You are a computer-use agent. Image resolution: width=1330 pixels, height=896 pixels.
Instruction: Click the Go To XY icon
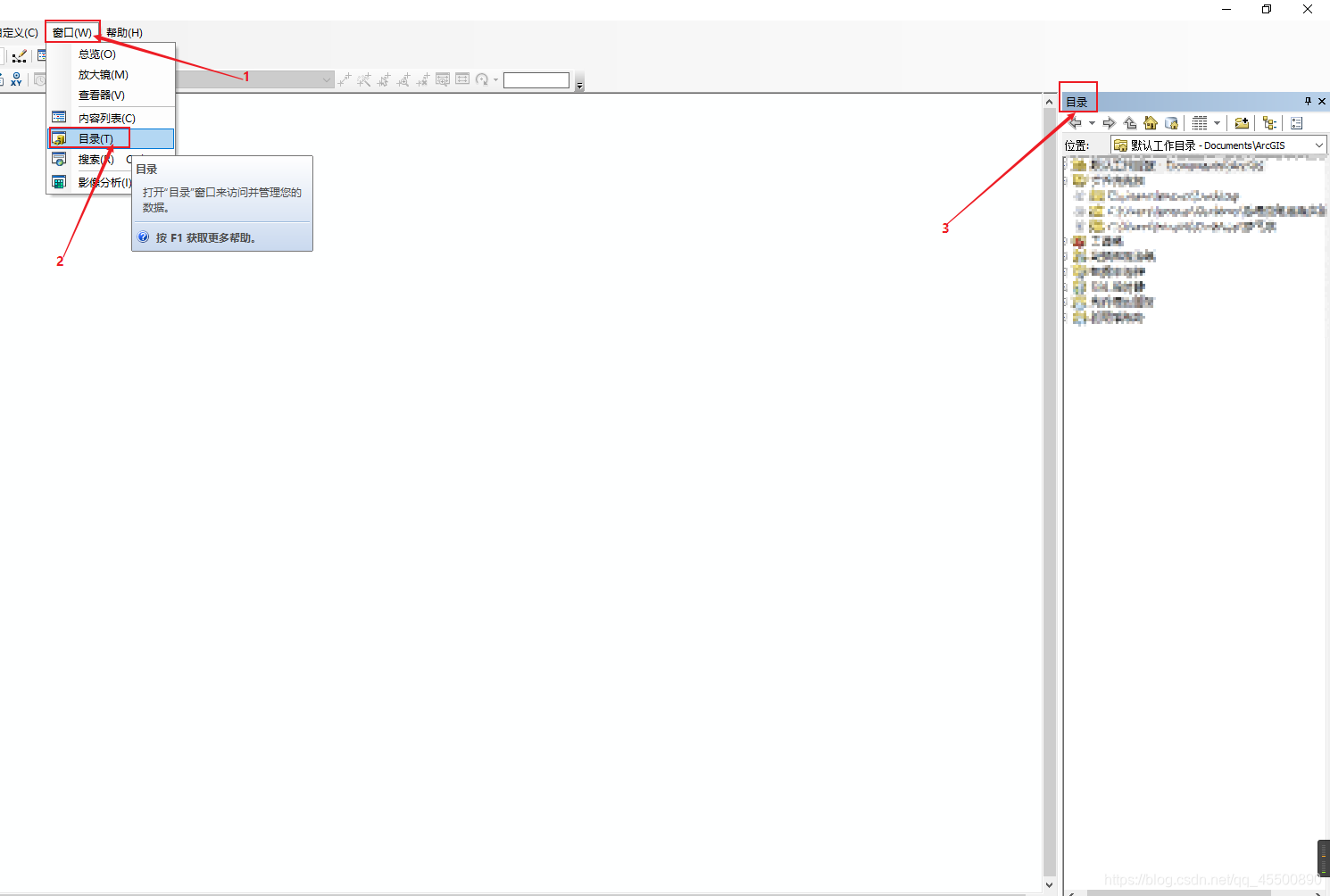(x=16, y=79)
